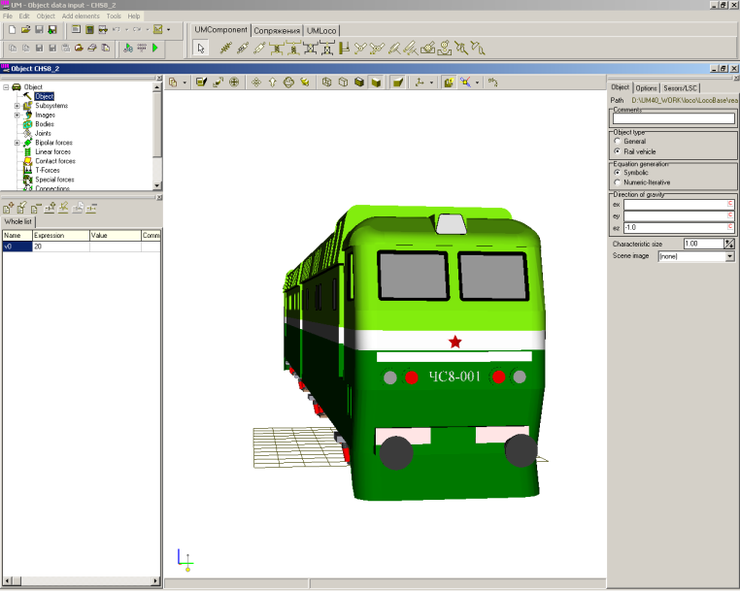Open the Edit menu
Screen dimensions: 740x591
pyautogui.click(x=24, y=16)
